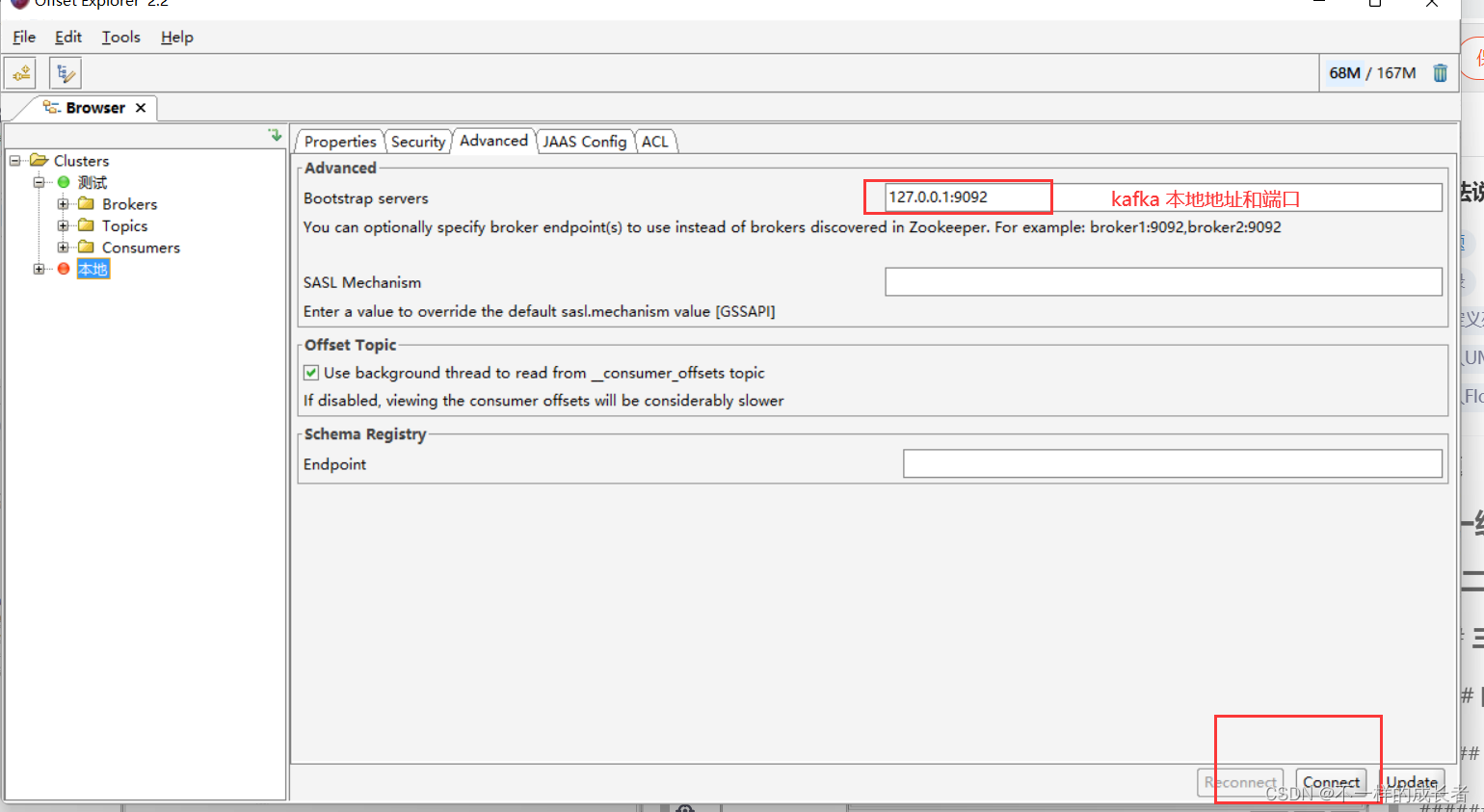The image size is (1484, 812).
Task: Open the Tools menu
Action: 120,37
